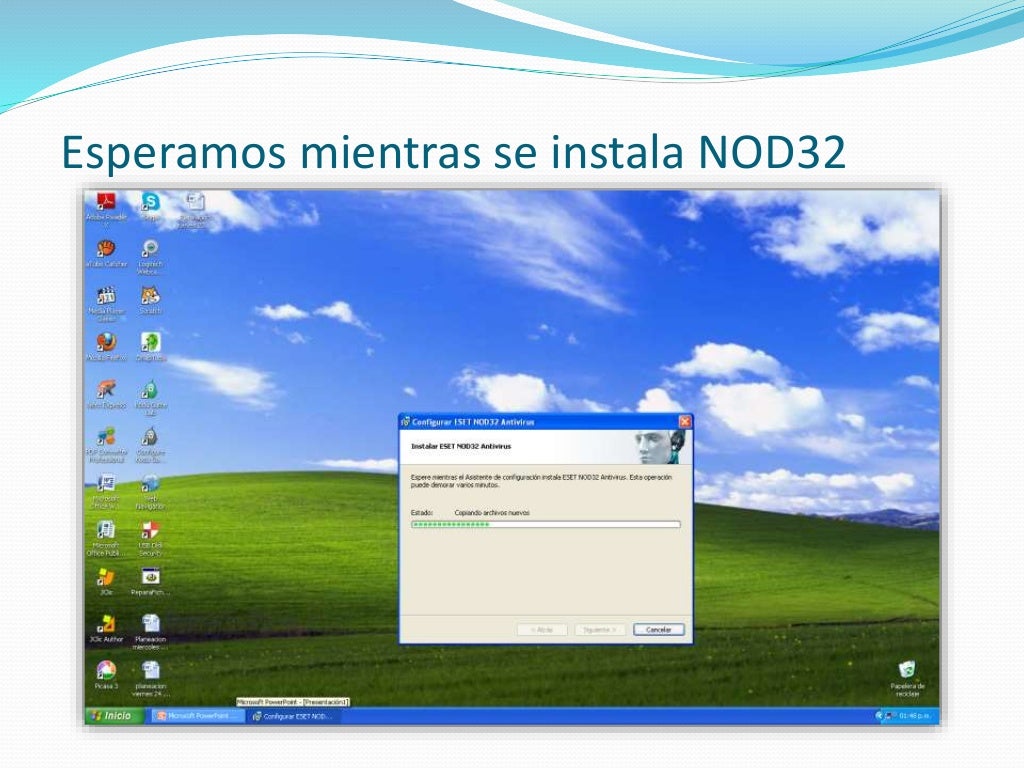1024x768 pixels.
Task: Select Configurar ESET NOD taskbar button
Action: (x=292, y=716)
